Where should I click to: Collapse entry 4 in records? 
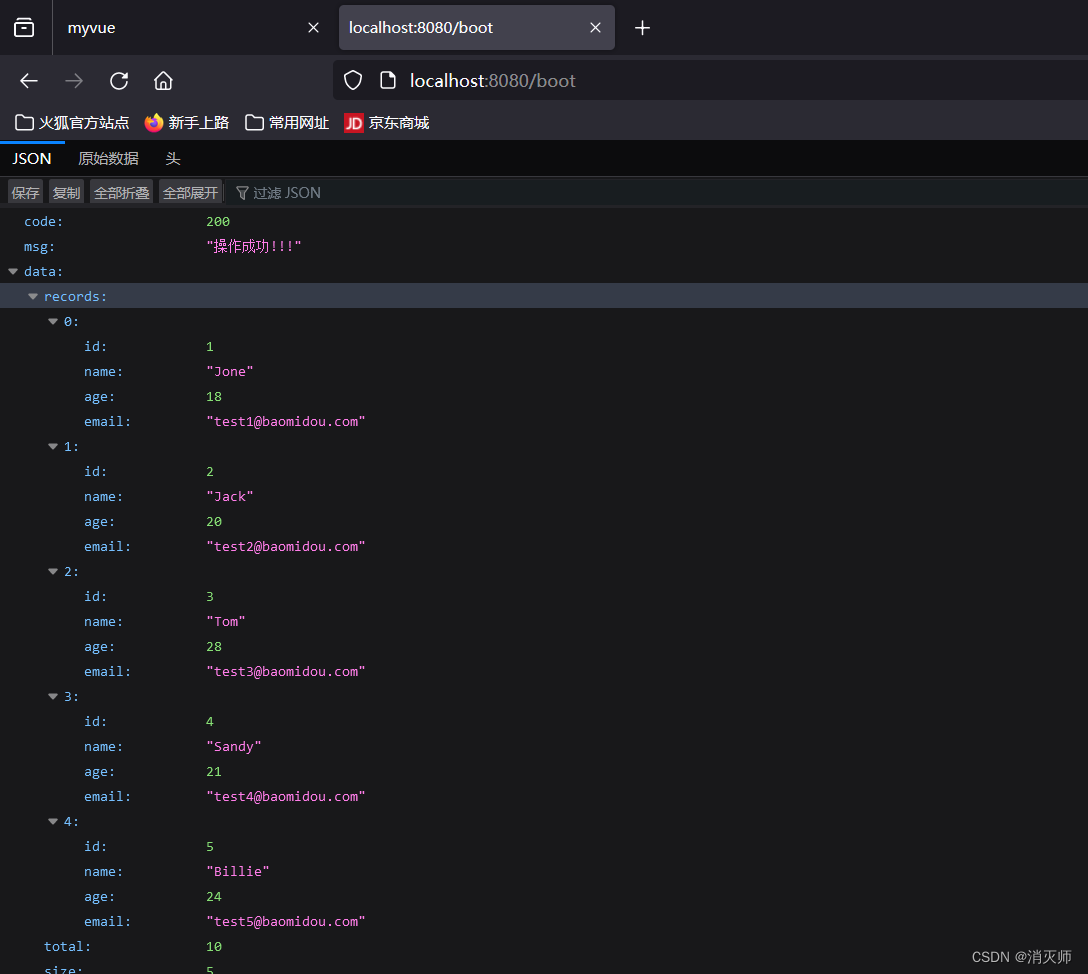tap(53, 821)
